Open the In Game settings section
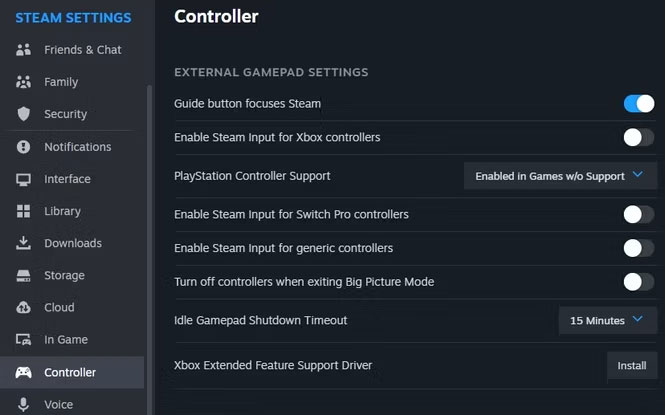Screen dimensions: 665x415 click(x=66, y=340)
